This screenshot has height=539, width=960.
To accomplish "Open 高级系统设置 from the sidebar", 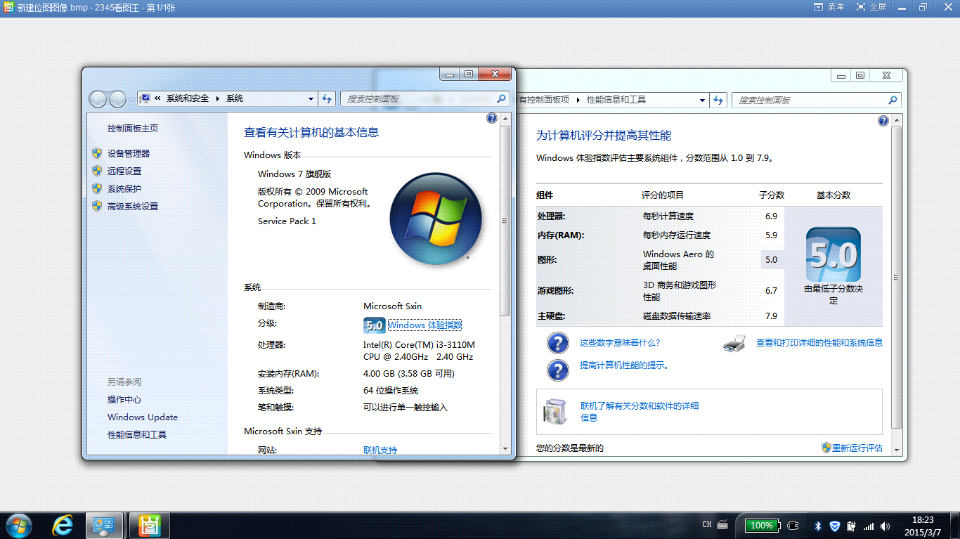I will [x=133, y=206].
